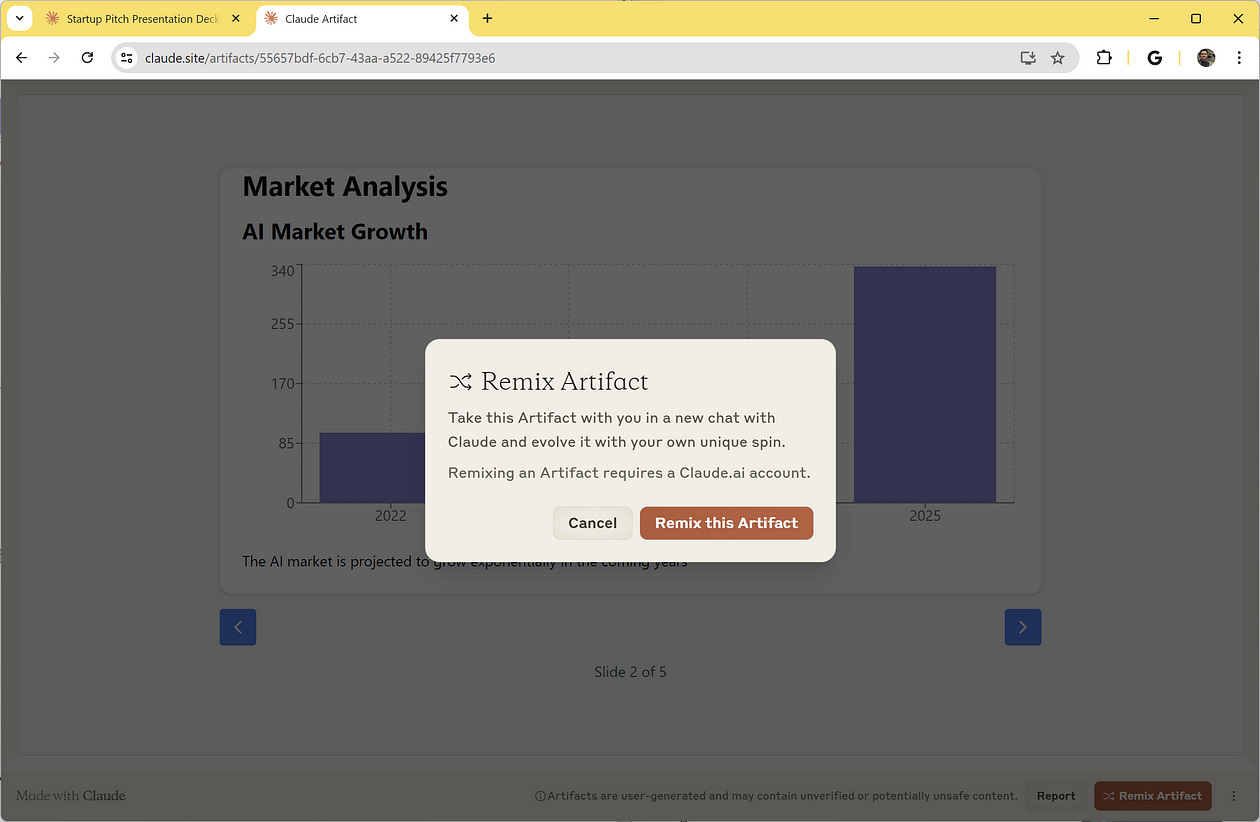Bookmark this page via the star icon
The image size is (1260, 822).
pyautogui.click(x=1058, y=58)
